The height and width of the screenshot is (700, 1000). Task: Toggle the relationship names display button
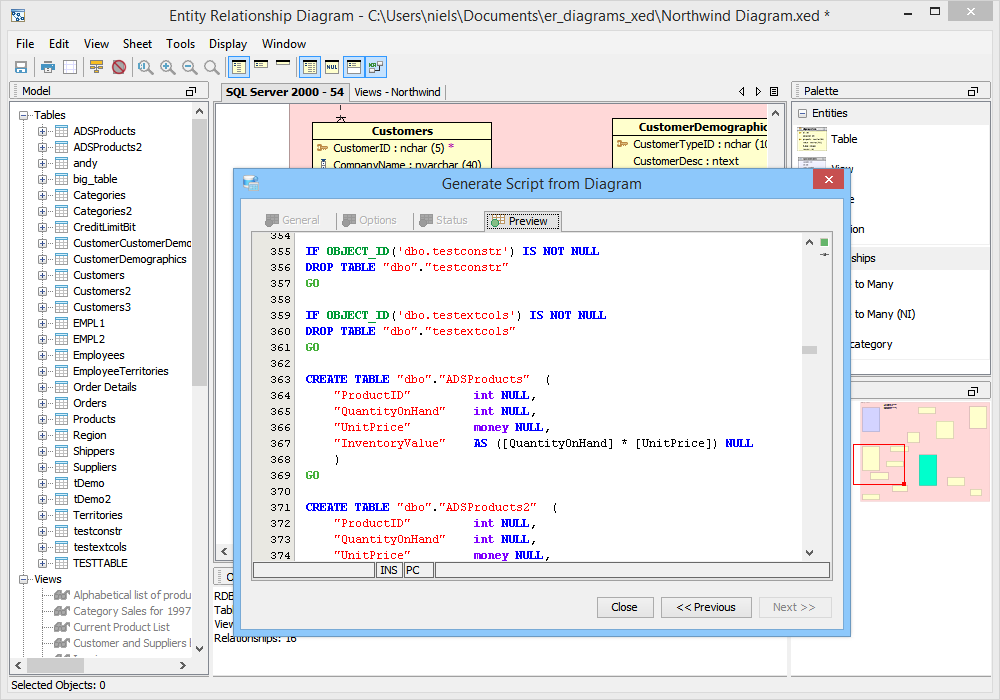(x=376, y=67)
